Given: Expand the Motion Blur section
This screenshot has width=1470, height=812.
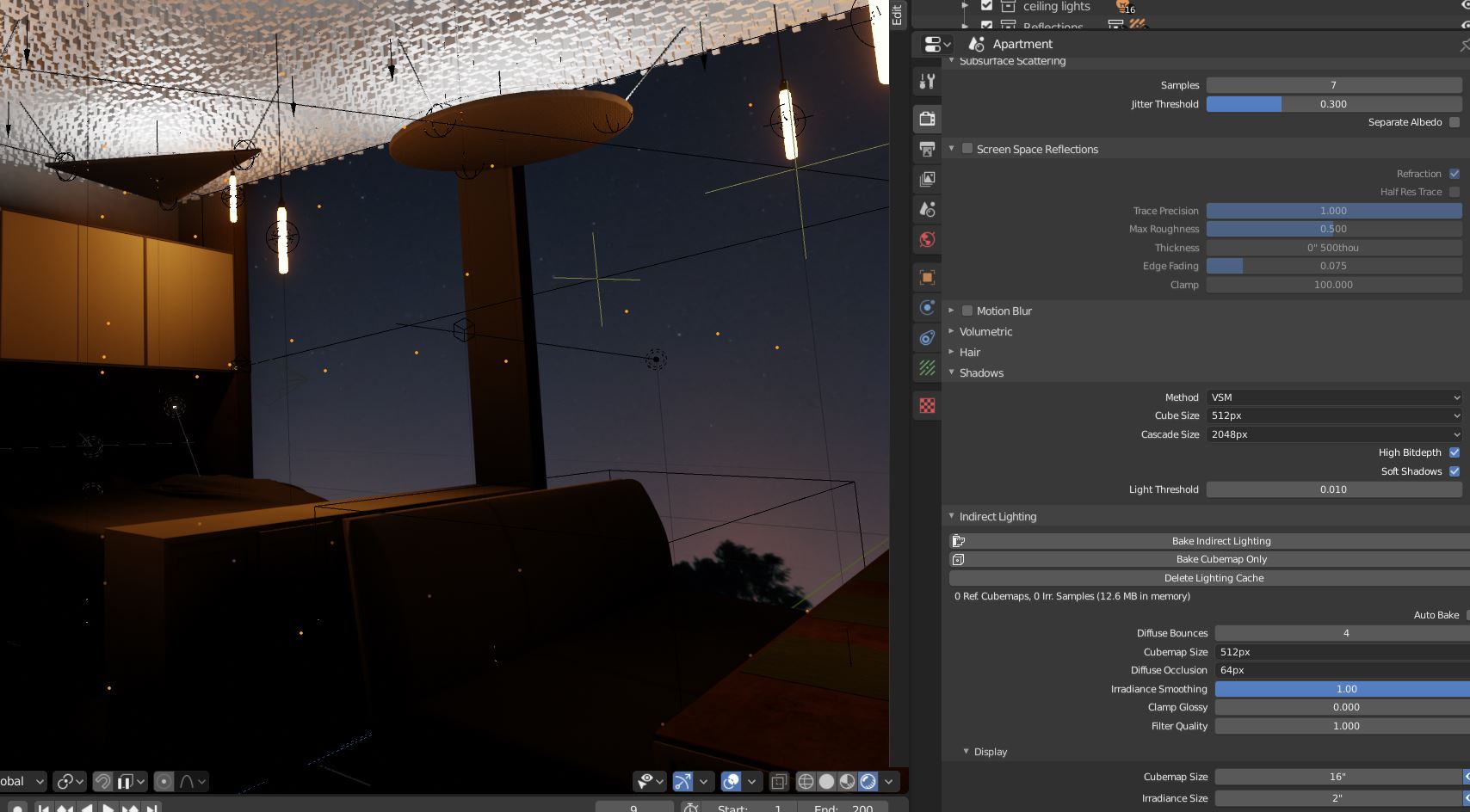Looking at the screenshot, I should coord(952,311).
